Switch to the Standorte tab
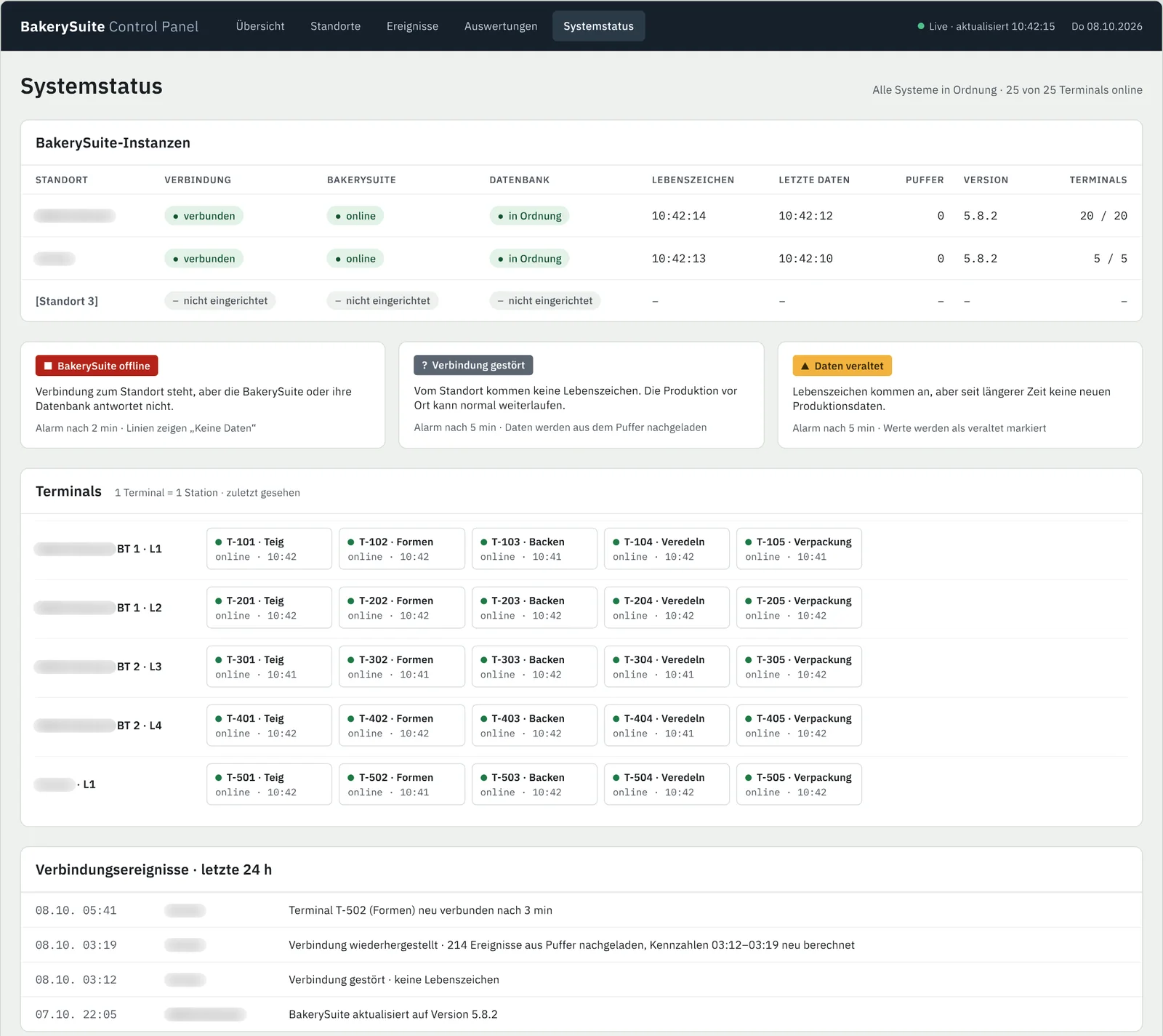This screenshot has height=1036, width=1163. point(335,26)
